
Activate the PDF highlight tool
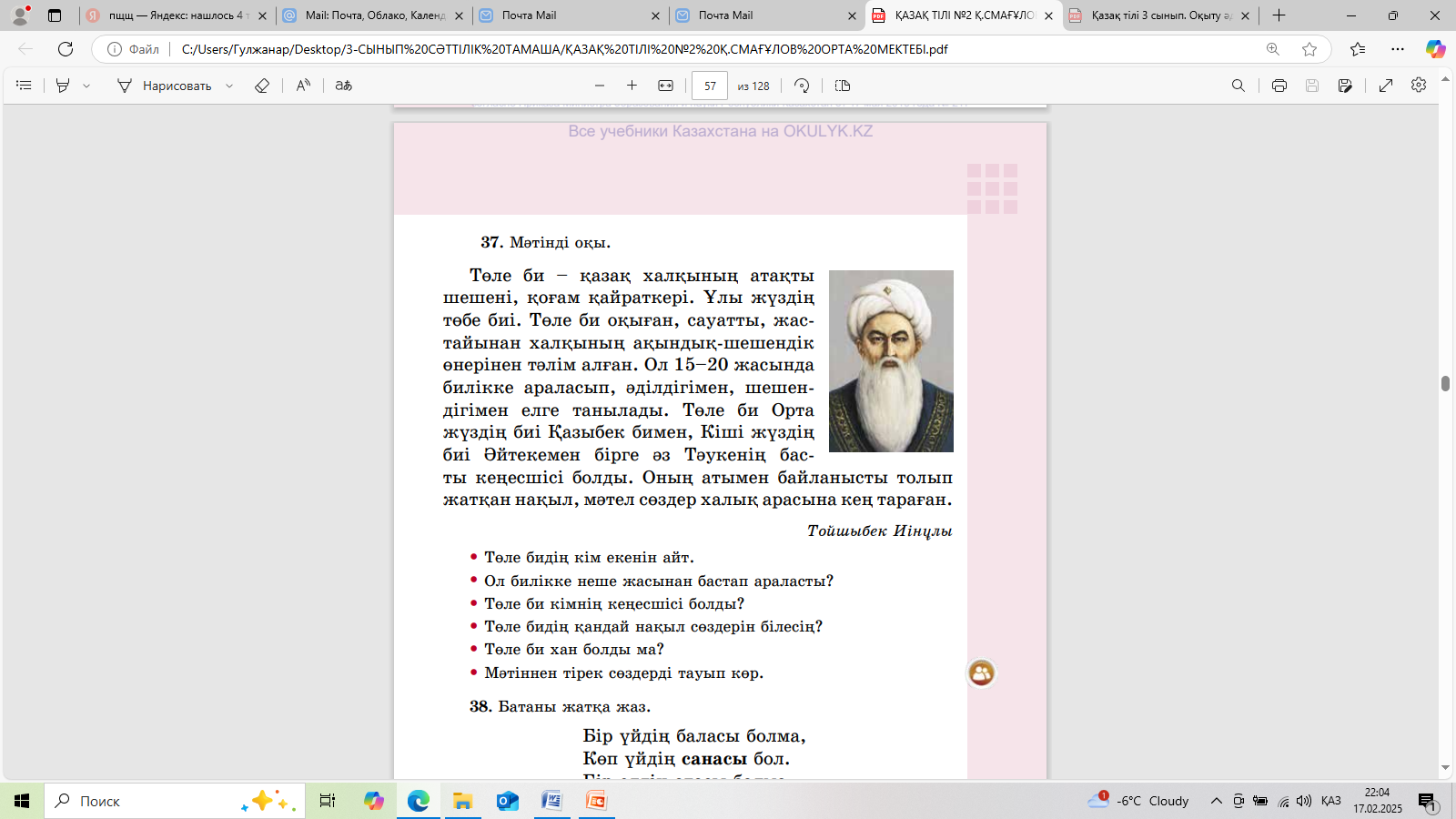[63, 86]
